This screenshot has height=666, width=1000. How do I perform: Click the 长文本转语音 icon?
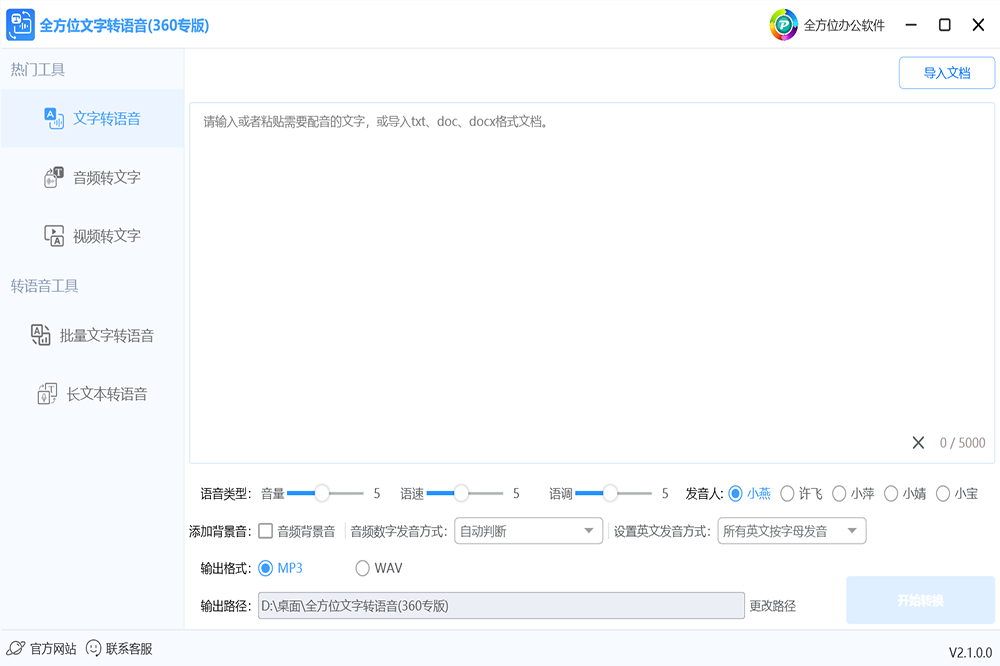click(x=47, y=394)
